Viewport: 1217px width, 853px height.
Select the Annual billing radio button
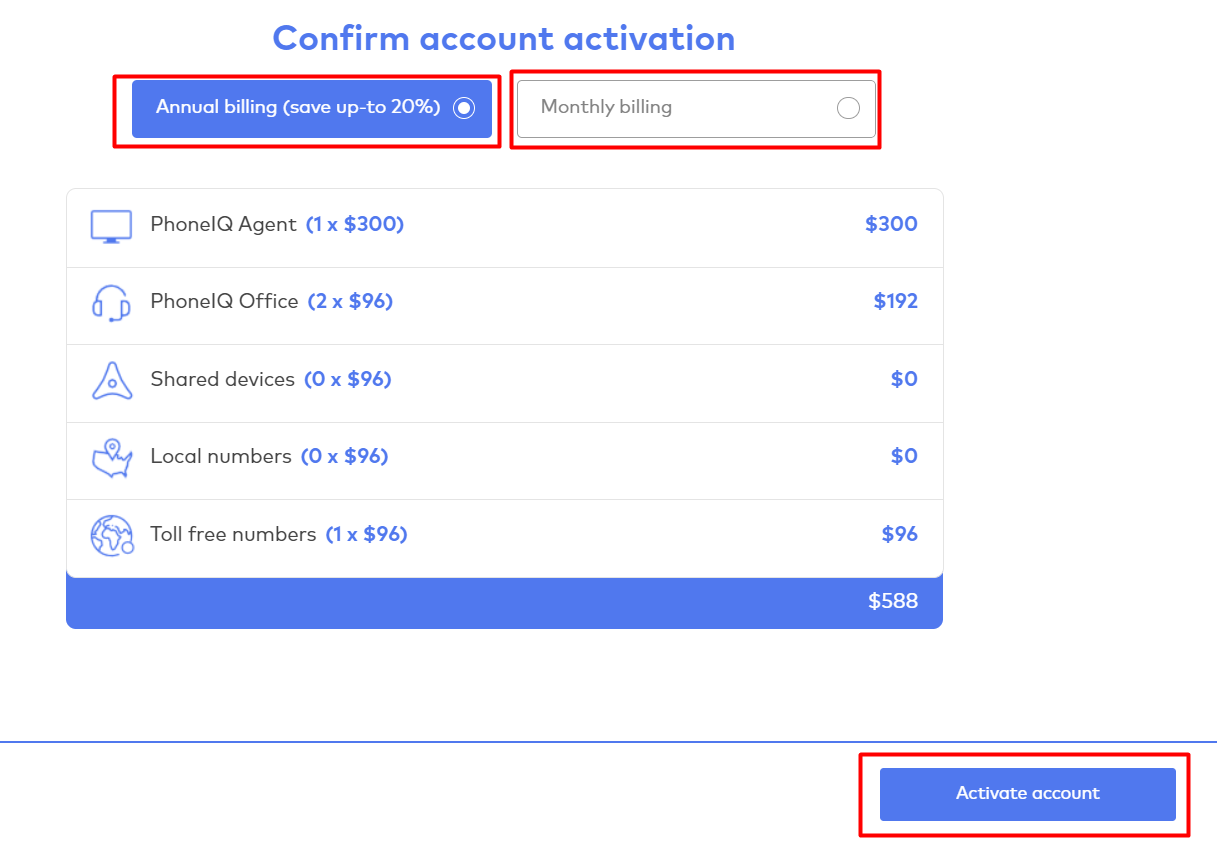coord(464,108)
